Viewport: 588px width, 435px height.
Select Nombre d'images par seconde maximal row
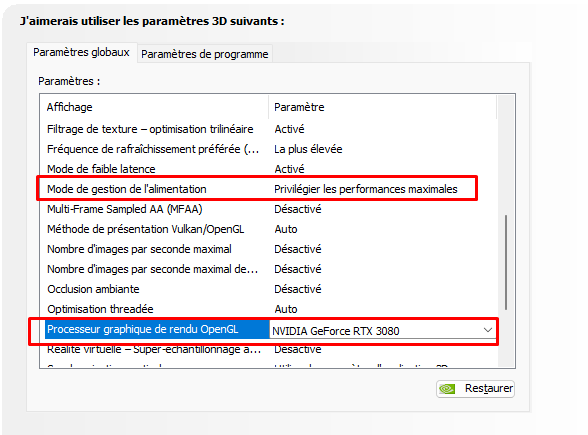tap(268, 249)
